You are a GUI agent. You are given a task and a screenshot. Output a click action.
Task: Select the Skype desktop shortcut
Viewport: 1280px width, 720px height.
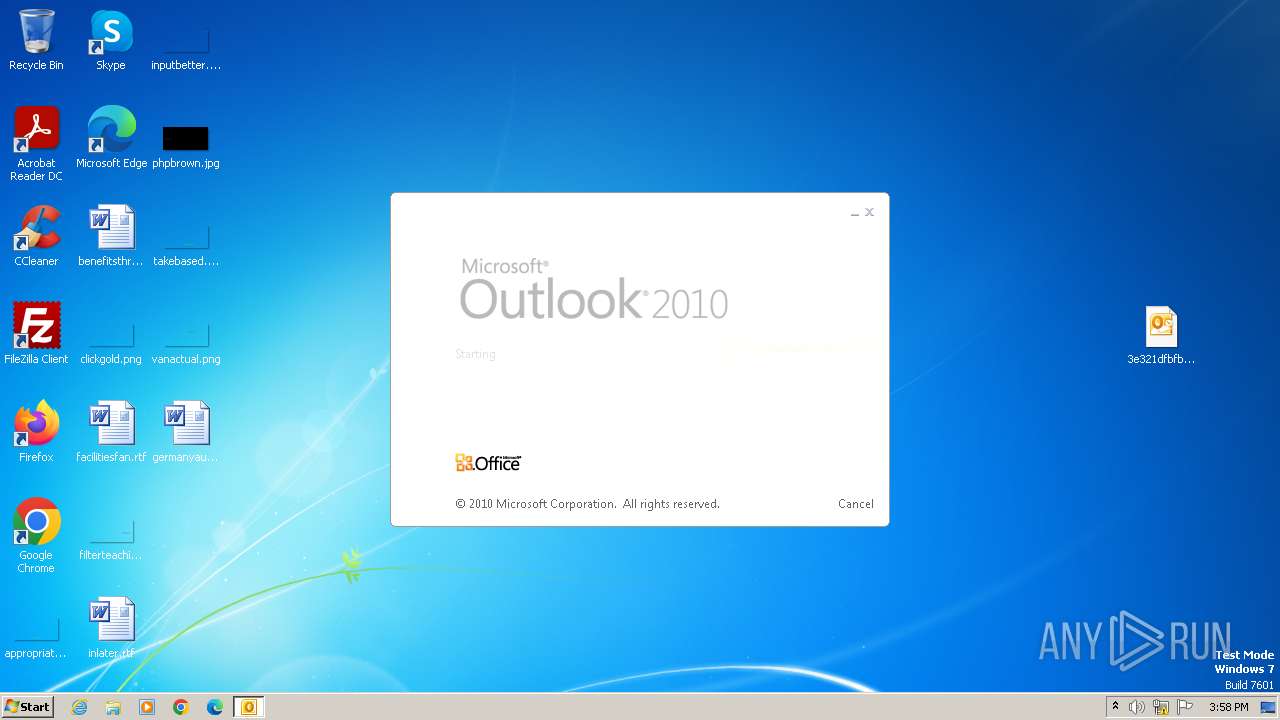point(111,41)
